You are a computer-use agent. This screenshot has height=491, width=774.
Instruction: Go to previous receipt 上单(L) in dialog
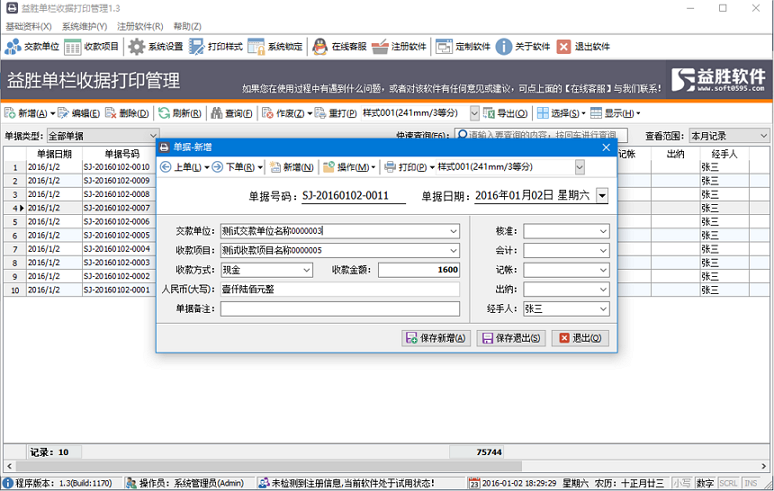[x=181, y=167]
